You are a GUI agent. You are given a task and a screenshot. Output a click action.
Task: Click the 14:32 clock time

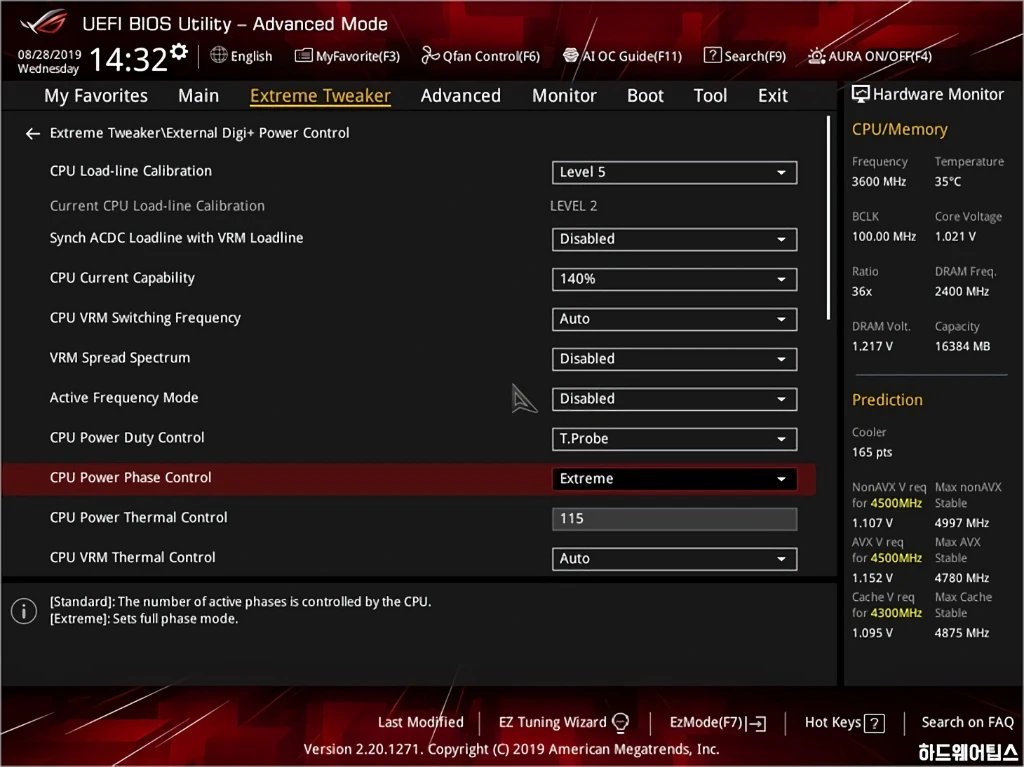[129, 59]
